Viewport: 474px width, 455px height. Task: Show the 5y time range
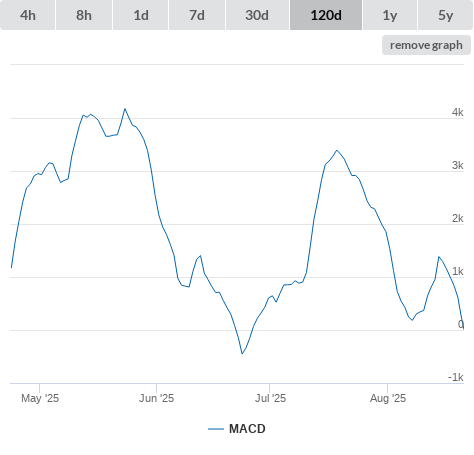tap(445, 15)
